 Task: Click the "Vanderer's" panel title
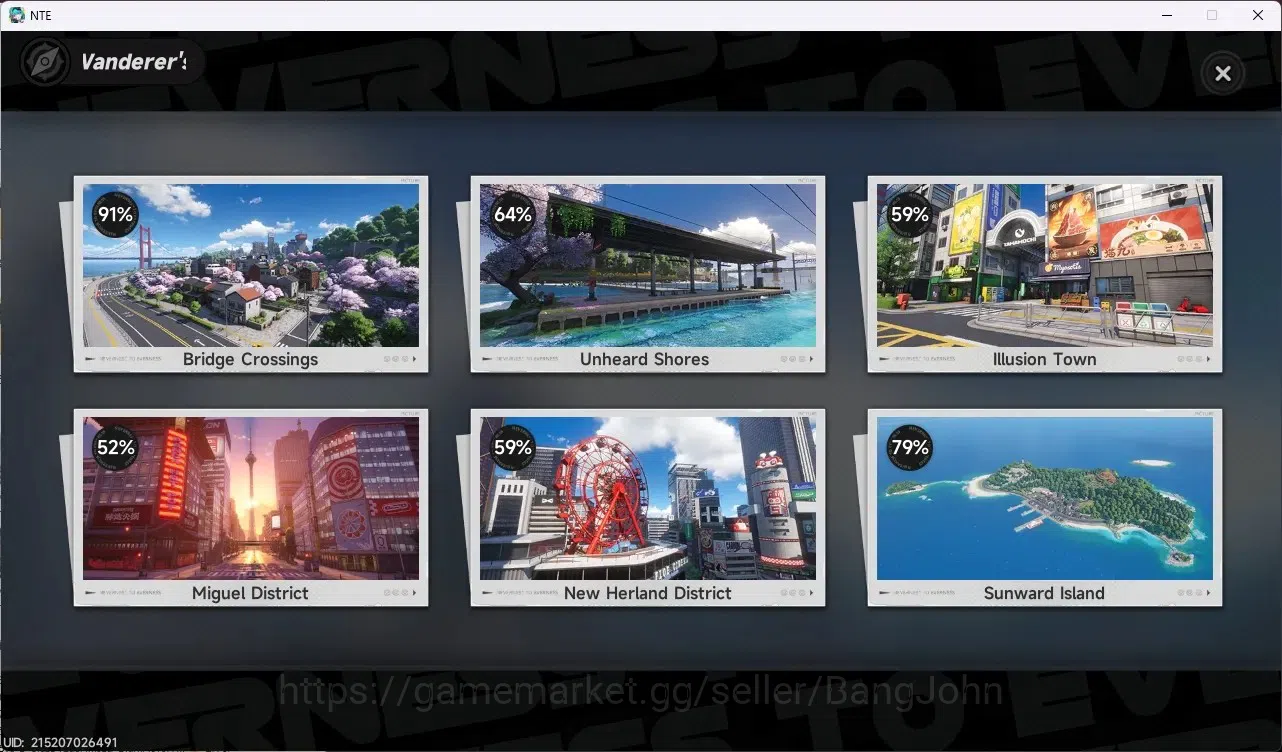click(x=134, y=62)
